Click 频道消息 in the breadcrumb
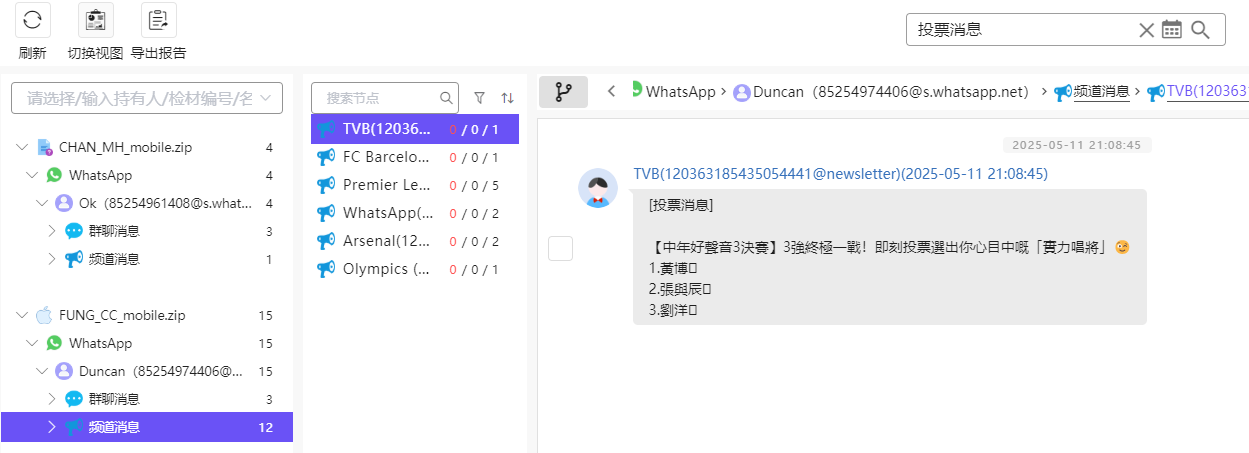 tap(1101, 92)
